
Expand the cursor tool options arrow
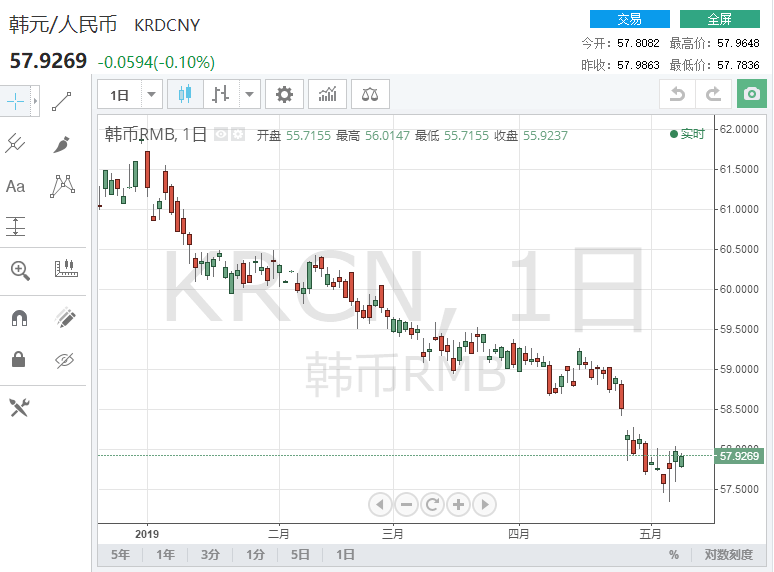35,101
